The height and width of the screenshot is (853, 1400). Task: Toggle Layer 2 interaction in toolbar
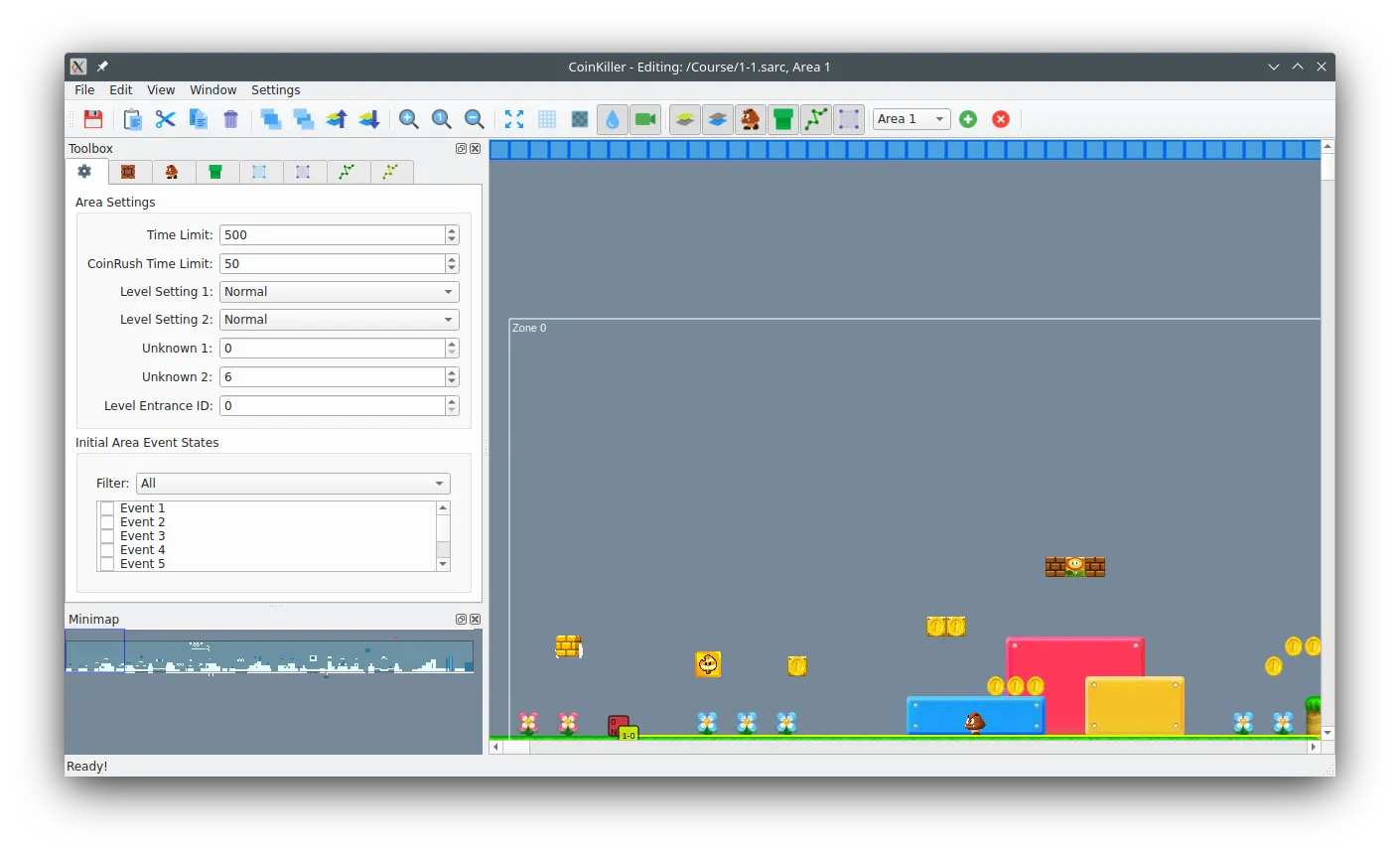coord(718,119)
